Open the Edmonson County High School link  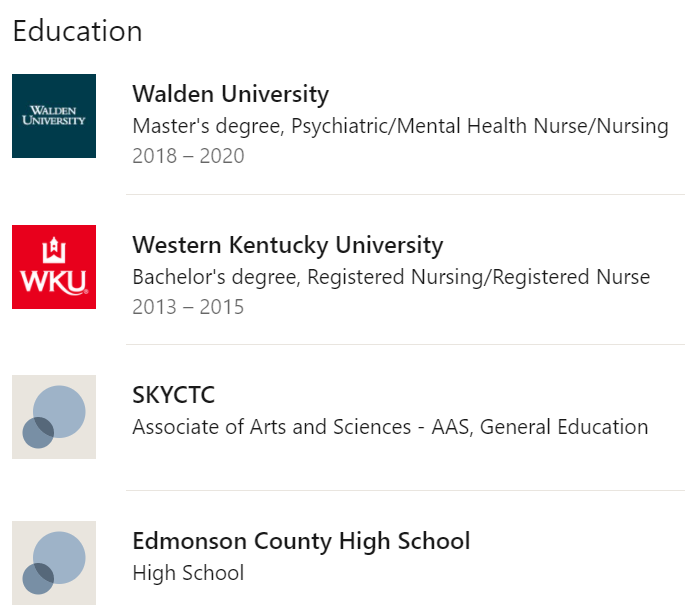[x=301, y=541]
